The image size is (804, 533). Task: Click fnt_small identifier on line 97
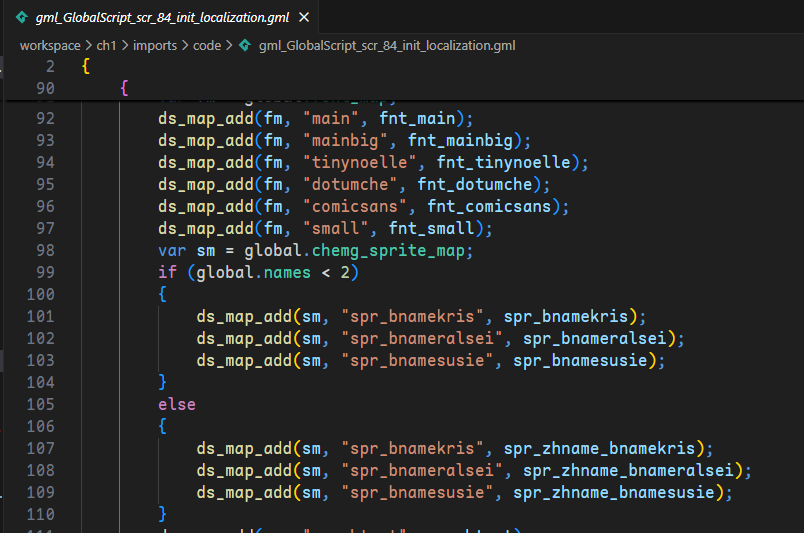click(x=431, y=229)
